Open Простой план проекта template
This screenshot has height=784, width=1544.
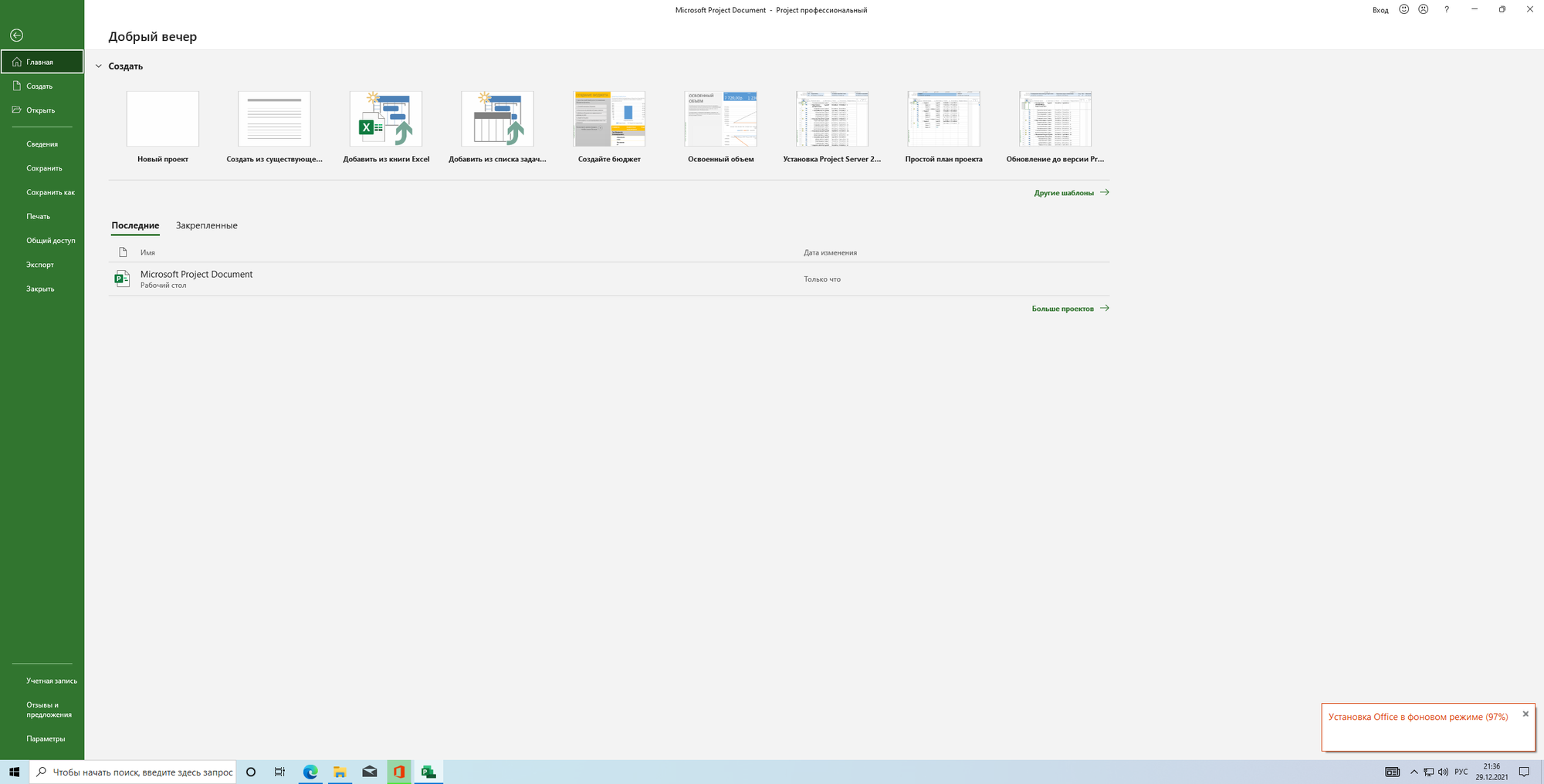point(943,127)
